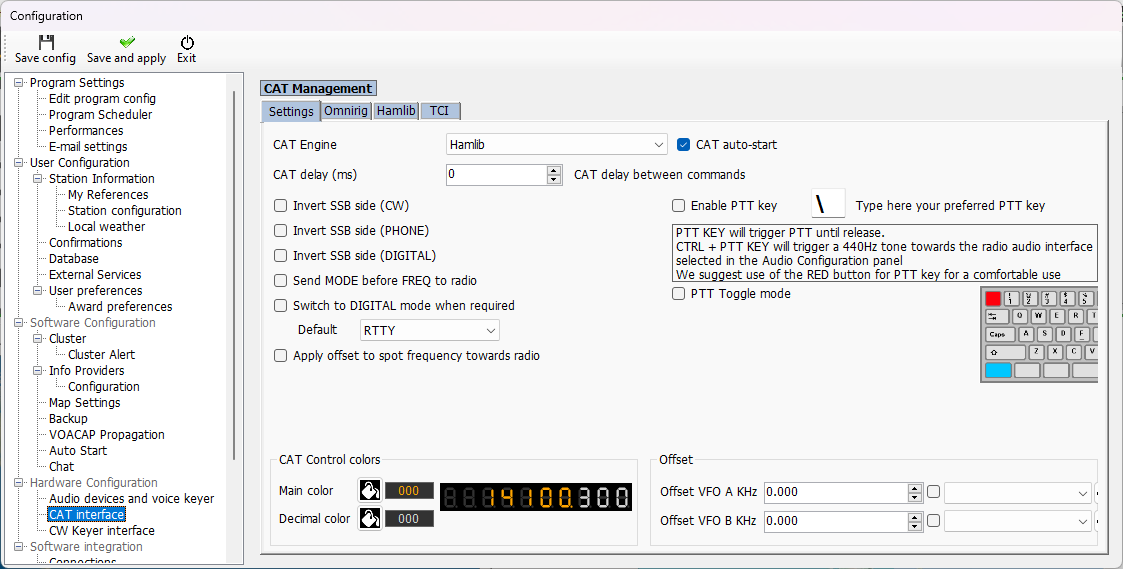Click the tree panel vertical scrollbar
The width and height of the screenshot is (1123, 569).
tap(234, 275)
